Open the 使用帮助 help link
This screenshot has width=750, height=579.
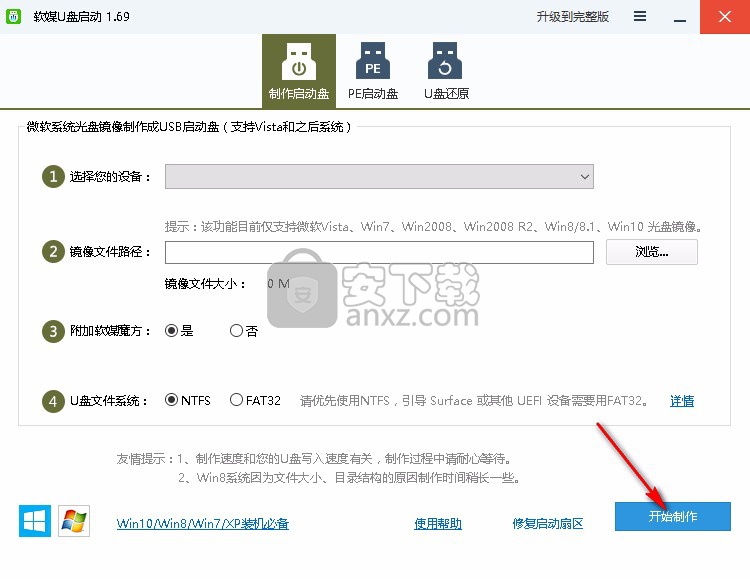(x=438, y=523)
